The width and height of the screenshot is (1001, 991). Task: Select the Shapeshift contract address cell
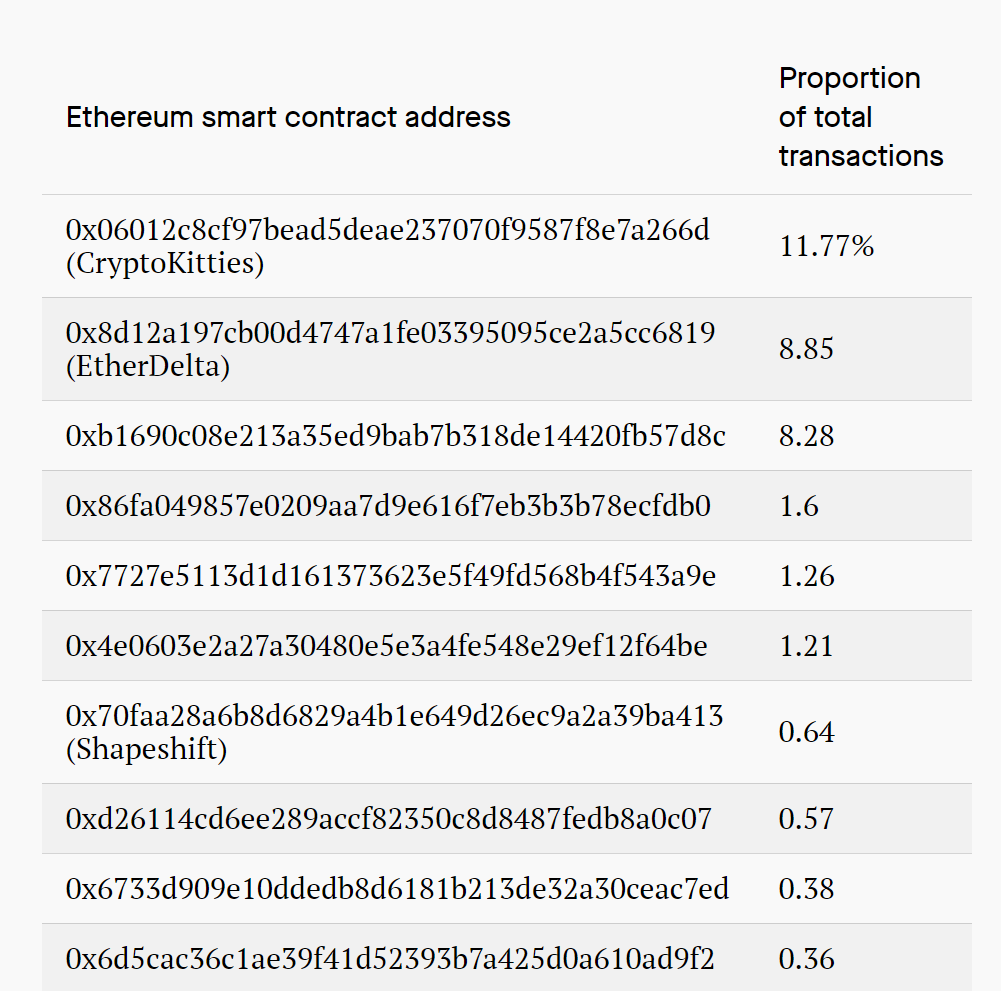pos(394,732)
